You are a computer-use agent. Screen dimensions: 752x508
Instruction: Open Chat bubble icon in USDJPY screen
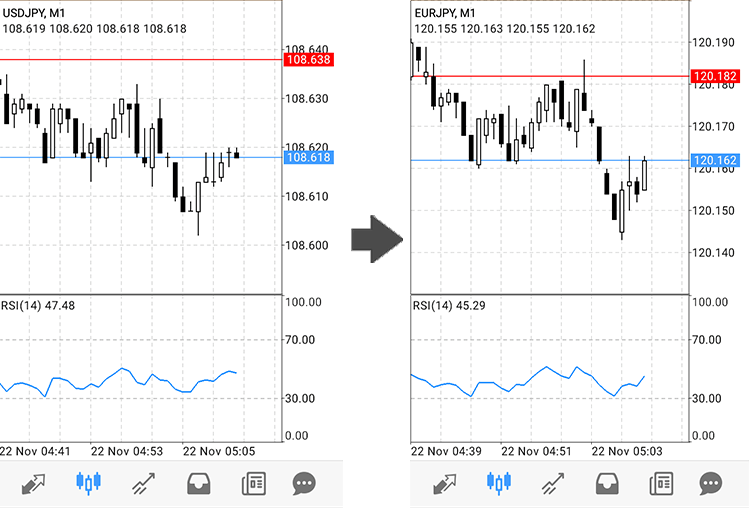point(305,484)
